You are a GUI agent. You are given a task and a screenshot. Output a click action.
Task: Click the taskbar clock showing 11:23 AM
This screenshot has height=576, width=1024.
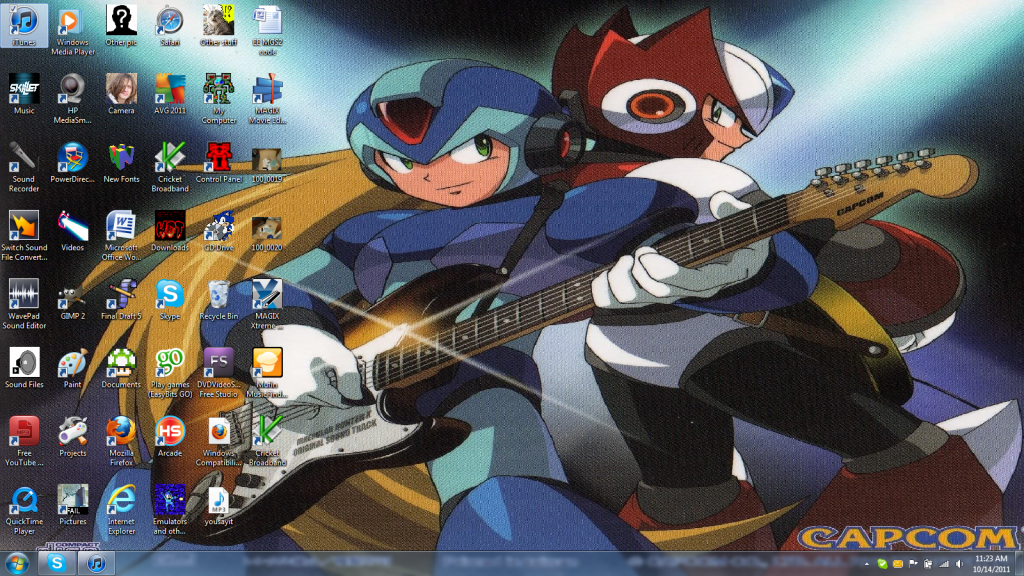[x=990, y=564]
